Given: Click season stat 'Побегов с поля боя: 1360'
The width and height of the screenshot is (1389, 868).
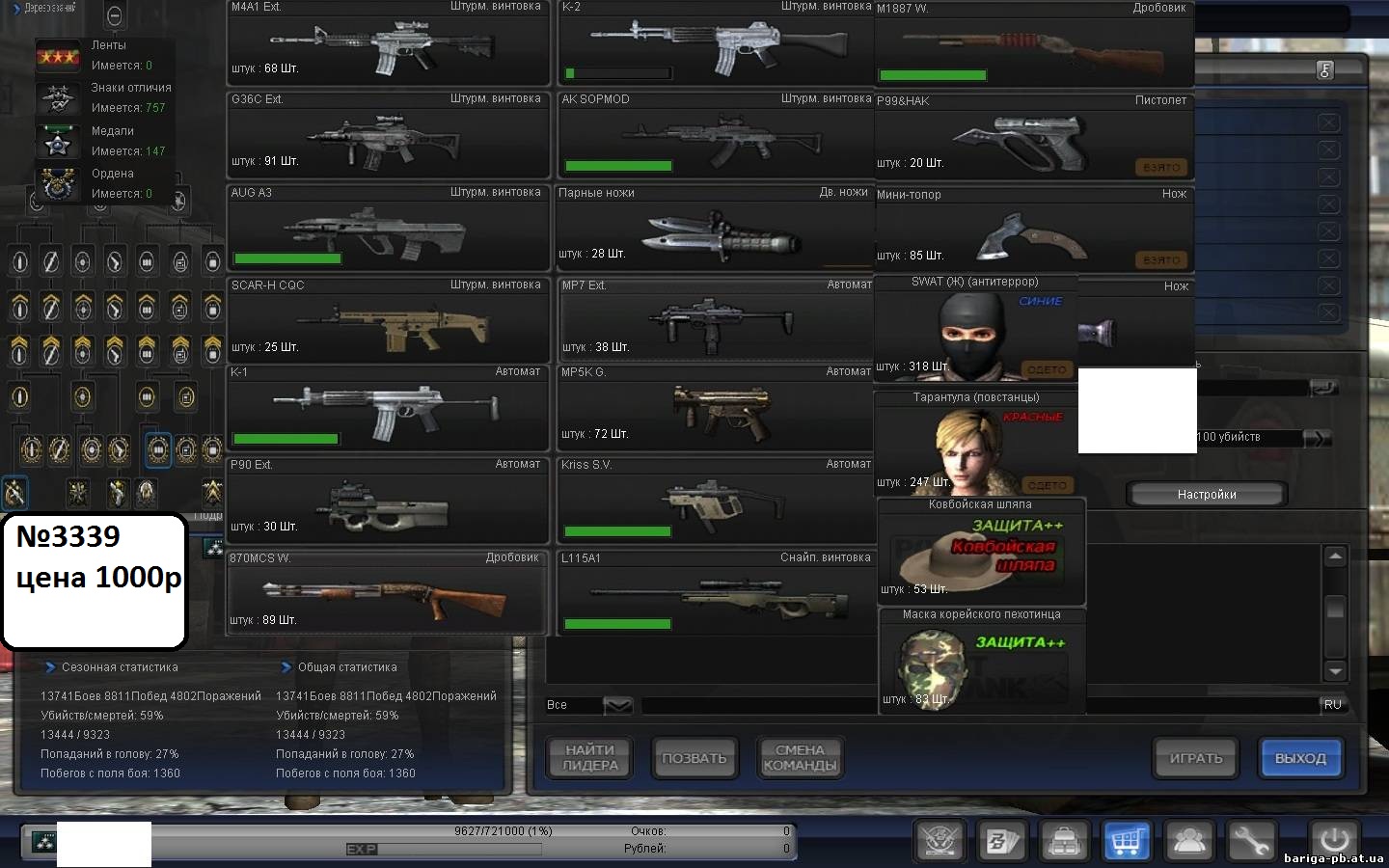Looking at the screenshot, I should point(110,773).
